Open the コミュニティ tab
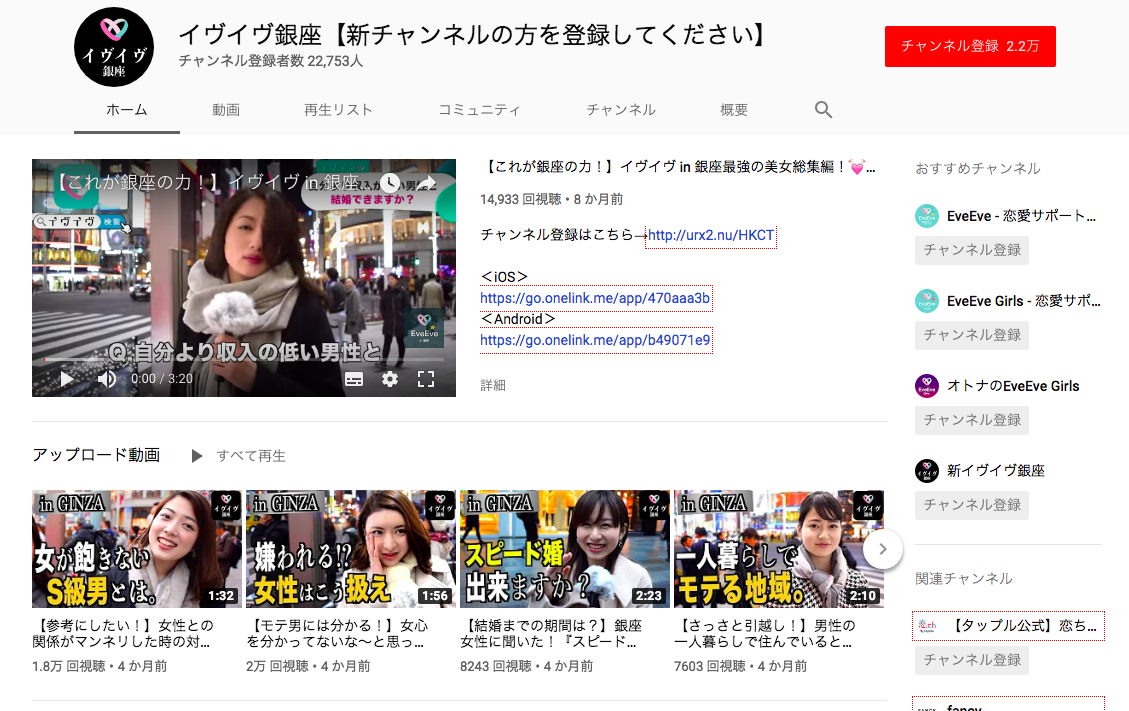 (480, 110)
